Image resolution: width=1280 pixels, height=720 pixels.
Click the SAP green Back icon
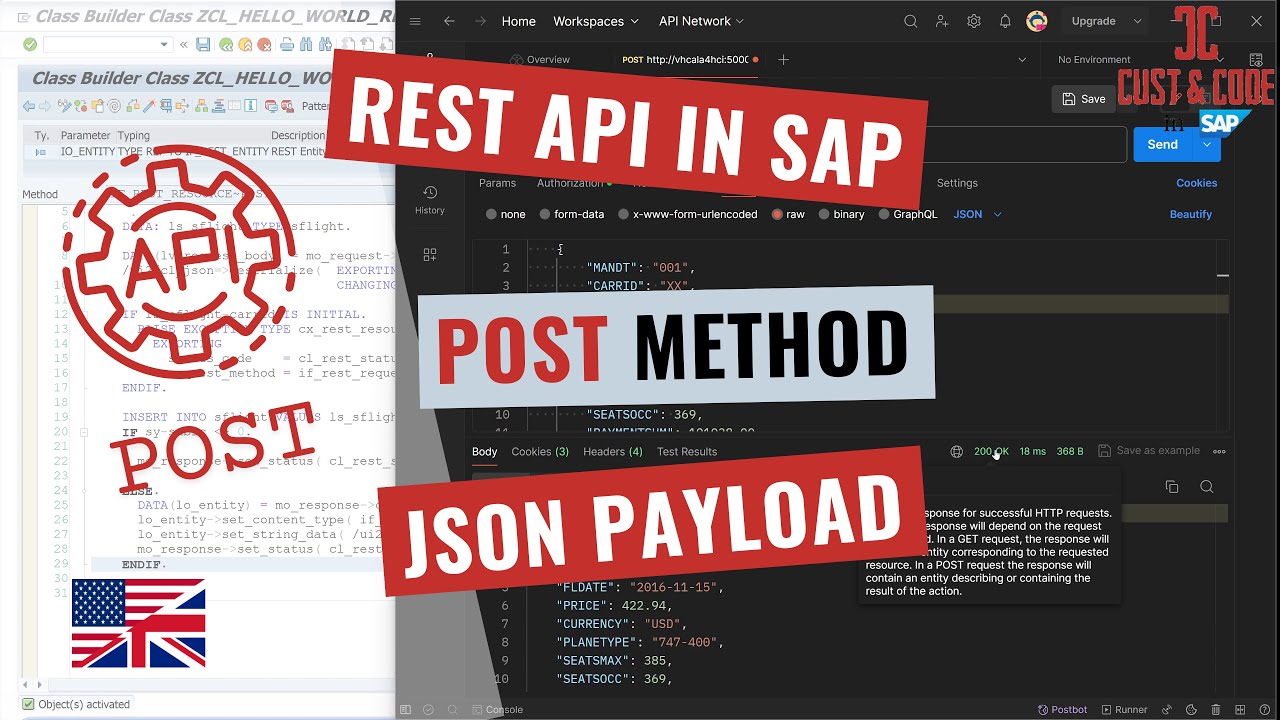(x=227, y=44)
